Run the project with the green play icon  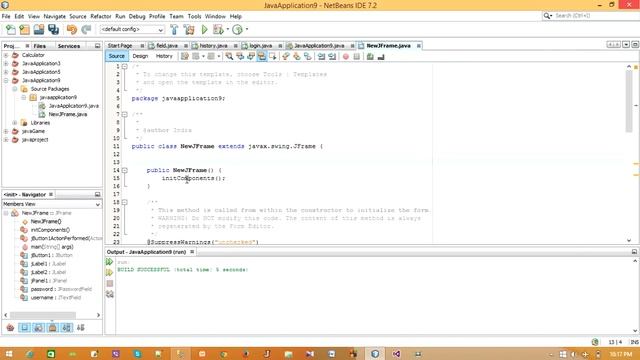point(204,29)
